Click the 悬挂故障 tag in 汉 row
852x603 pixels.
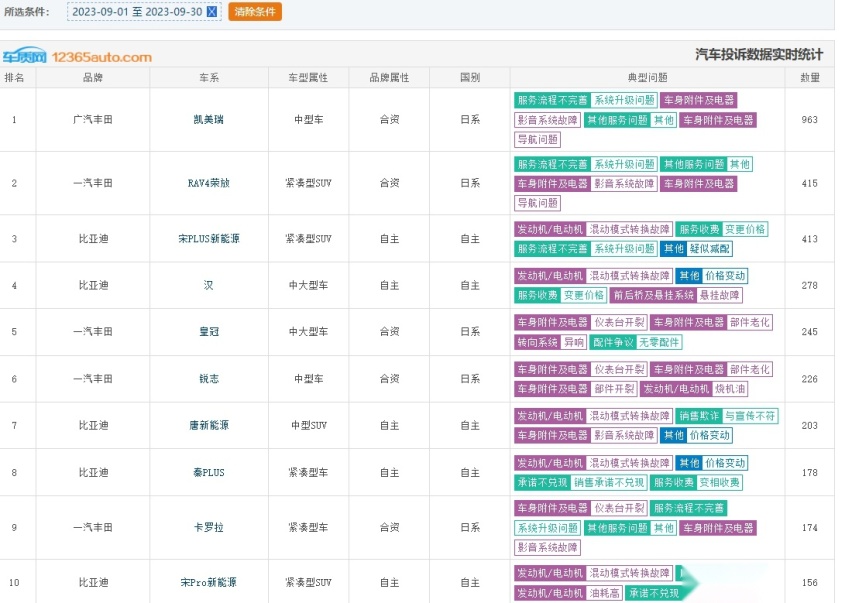[719, 295]
